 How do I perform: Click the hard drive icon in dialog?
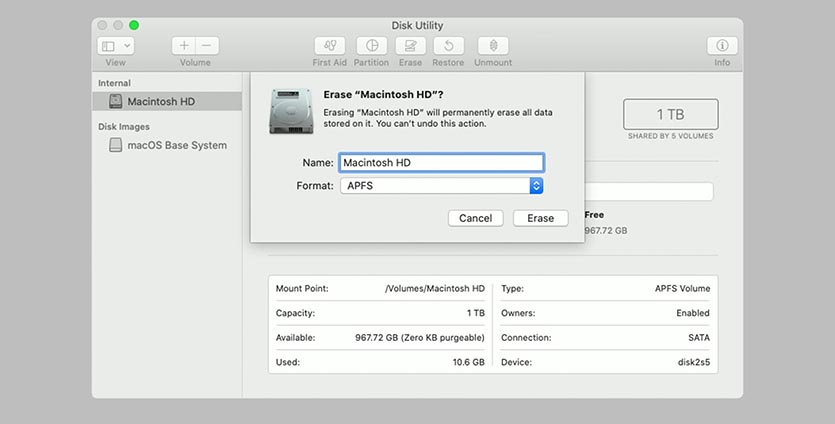(x=291, y=111)
